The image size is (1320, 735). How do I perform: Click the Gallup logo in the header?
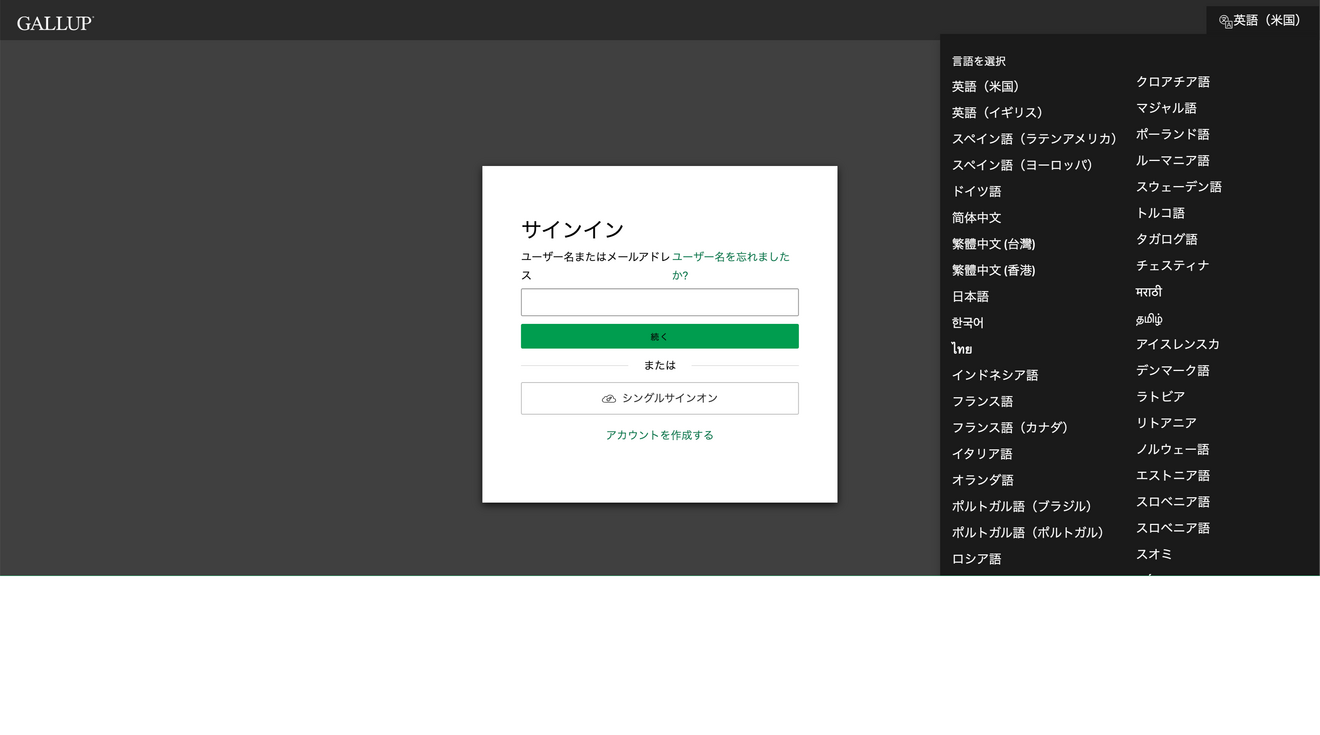(55, 22)
